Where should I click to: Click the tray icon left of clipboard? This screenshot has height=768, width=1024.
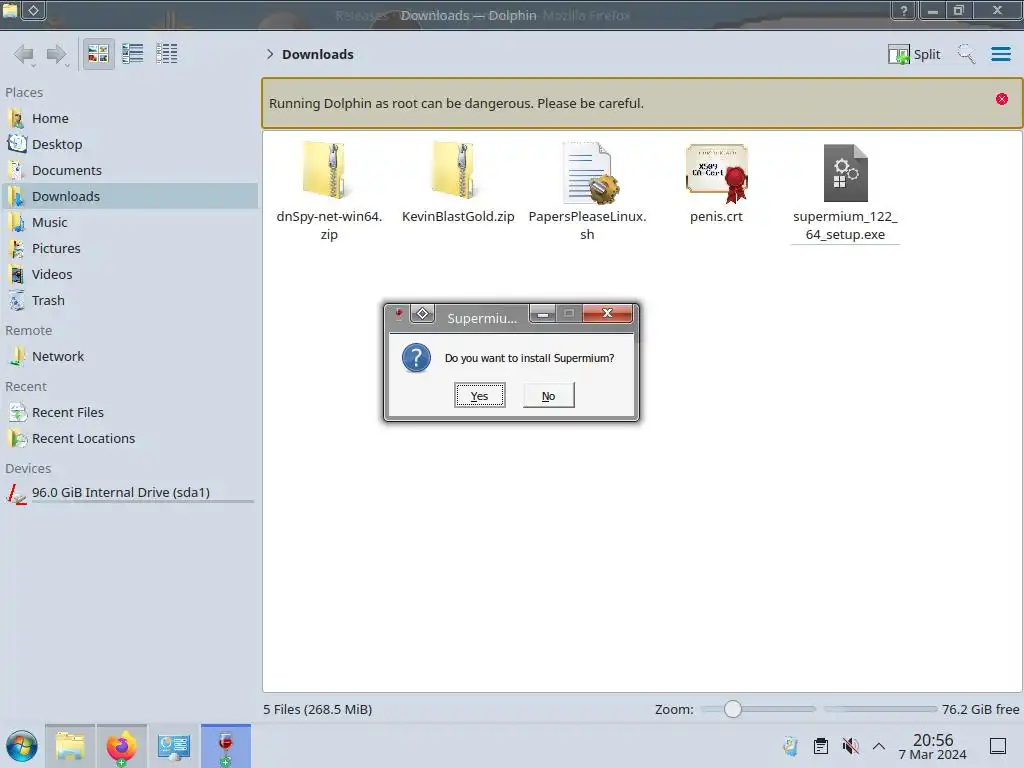(x=791, y=746)
